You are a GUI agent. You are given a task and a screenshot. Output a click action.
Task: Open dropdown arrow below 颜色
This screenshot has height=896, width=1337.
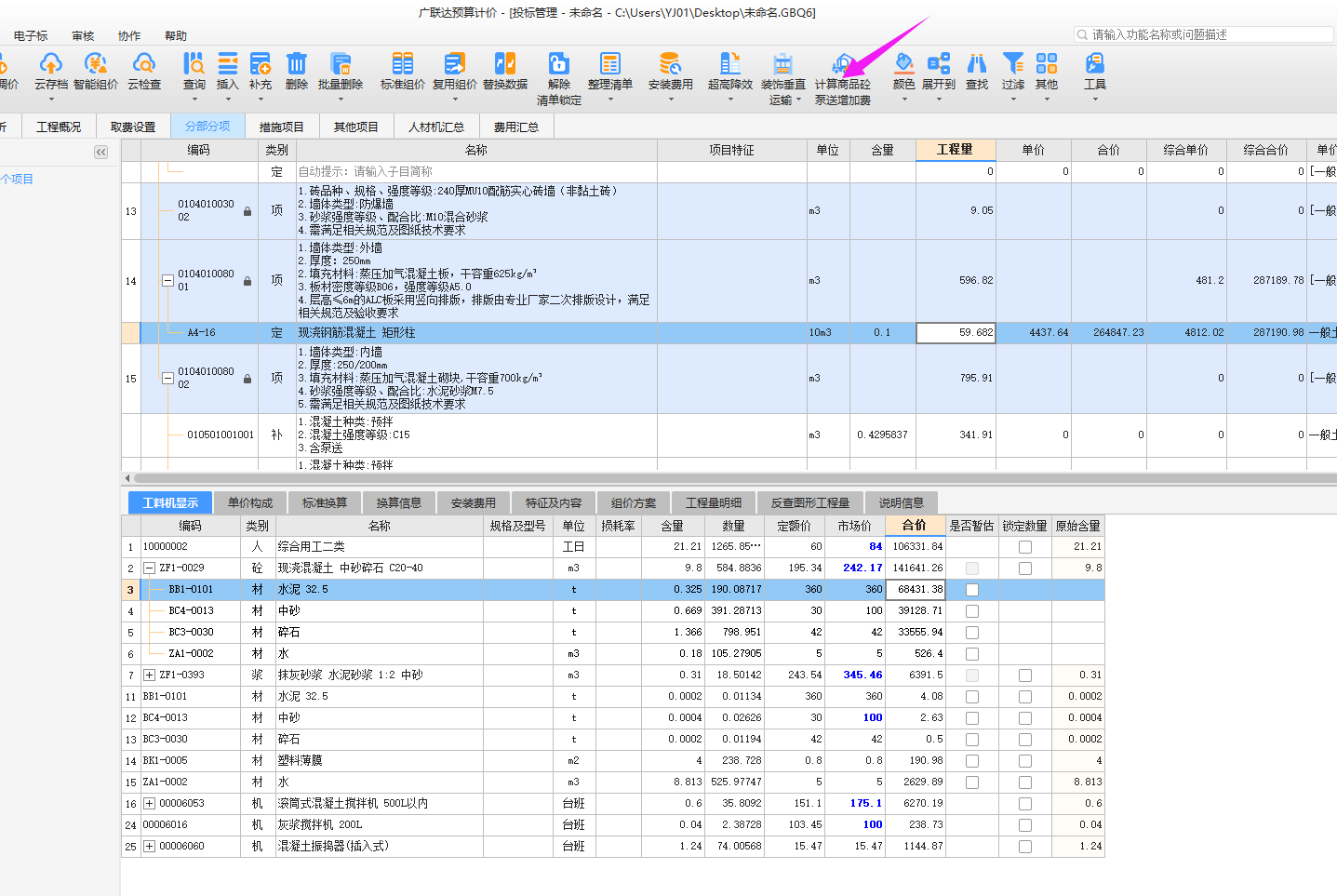click(904, 99)
